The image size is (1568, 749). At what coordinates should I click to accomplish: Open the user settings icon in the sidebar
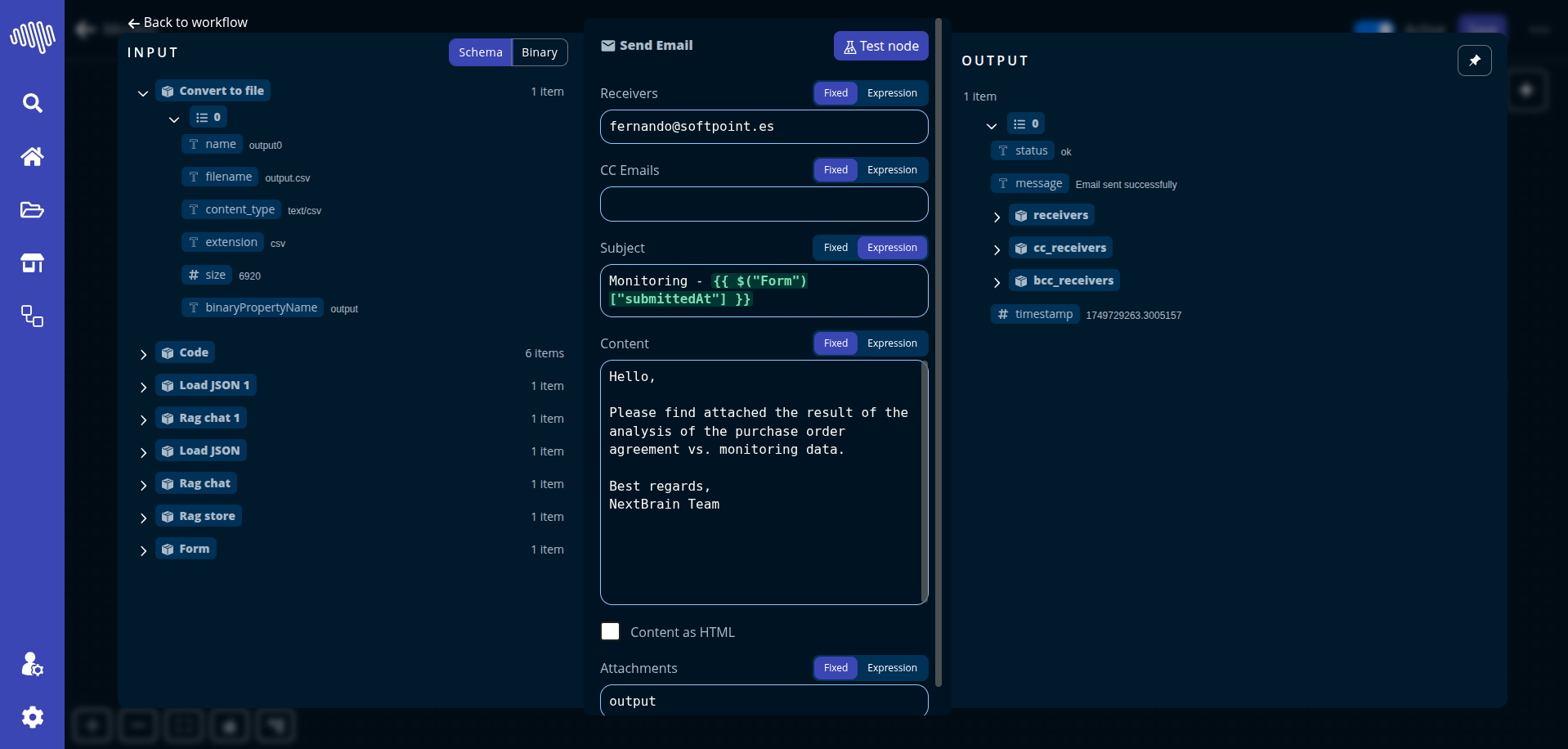[x=32, y=664]
